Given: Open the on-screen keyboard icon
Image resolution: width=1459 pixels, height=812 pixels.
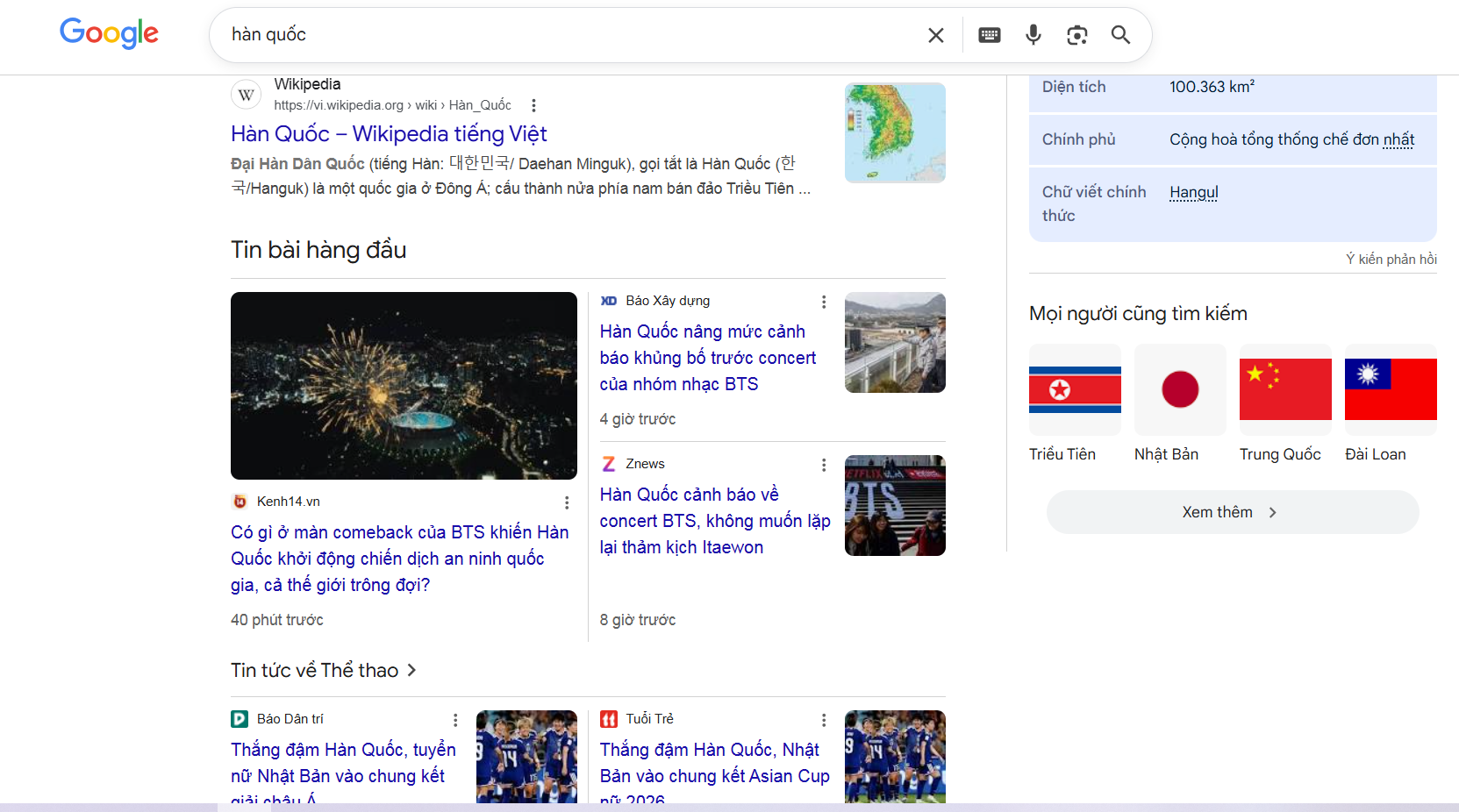Looking at the screenshot, I should point(989,35).
